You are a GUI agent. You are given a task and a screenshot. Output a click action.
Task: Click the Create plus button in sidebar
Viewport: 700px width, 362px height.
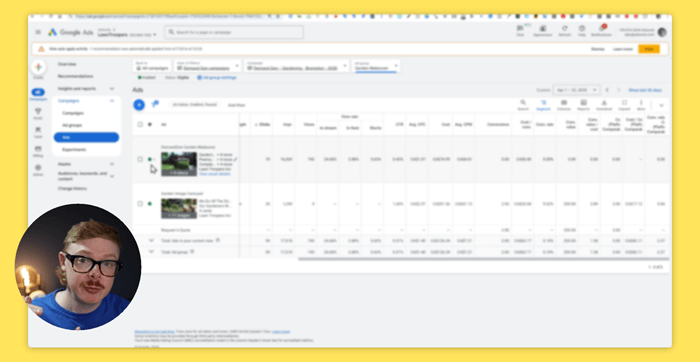tap(38, 67)
